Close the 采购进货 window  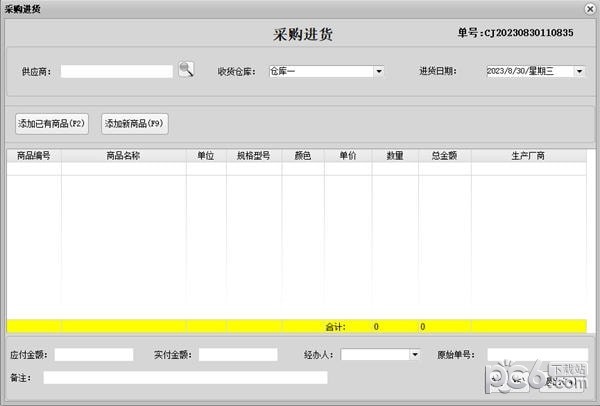590,8
